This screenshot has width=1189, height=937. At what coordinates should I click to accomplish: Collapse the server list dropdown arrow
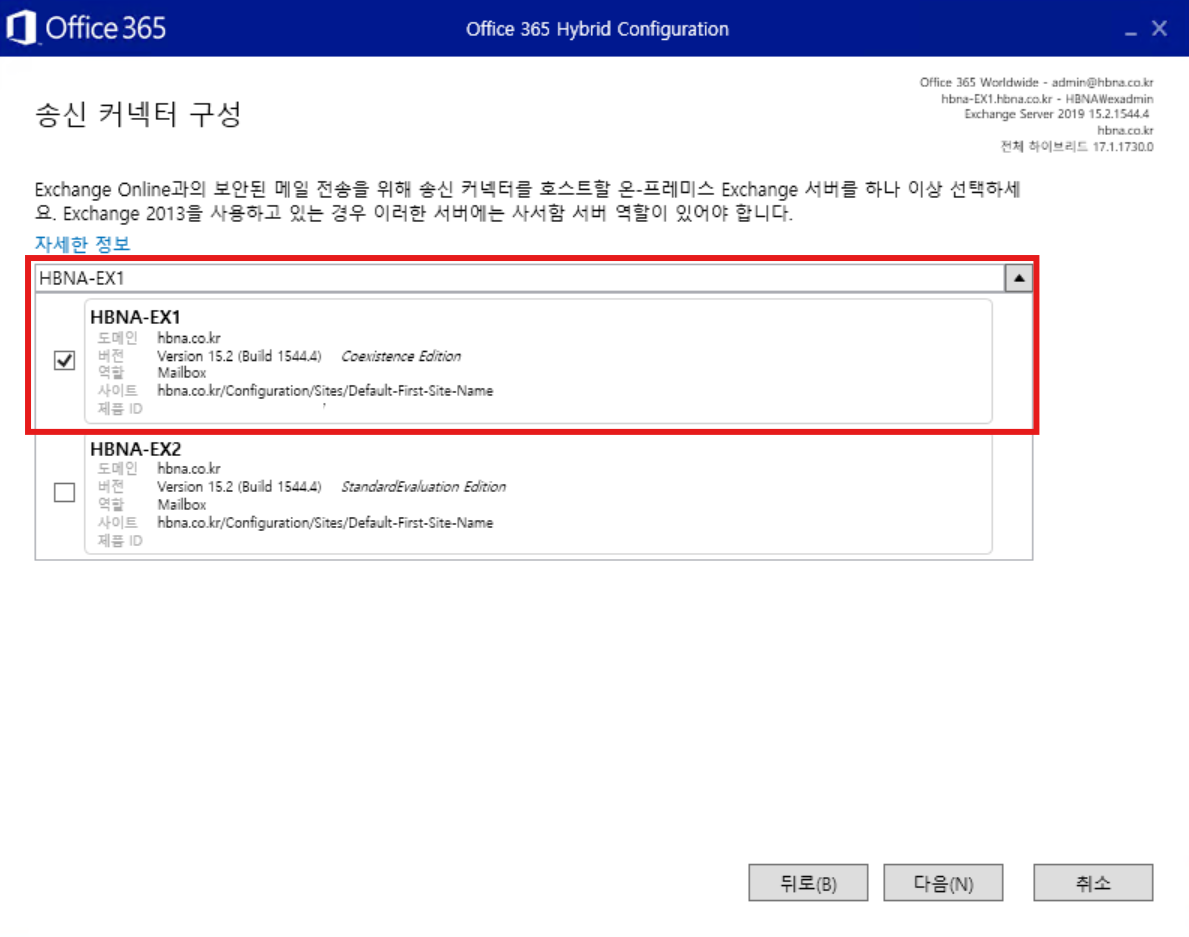click(x=1018, y=278)
